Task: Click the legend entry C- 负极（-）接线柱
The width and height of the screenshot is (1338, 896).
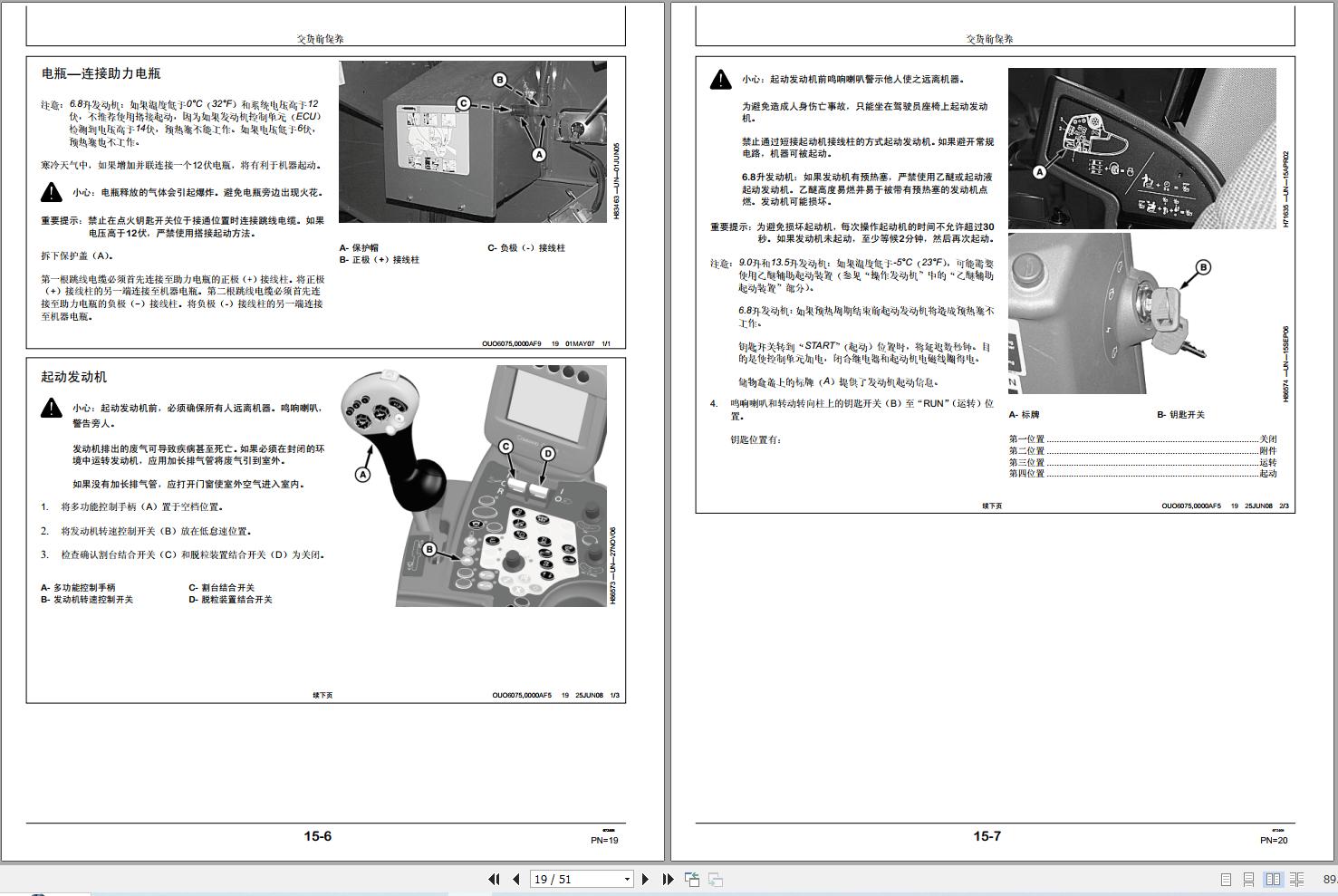Action: click(x=526, y=247)
